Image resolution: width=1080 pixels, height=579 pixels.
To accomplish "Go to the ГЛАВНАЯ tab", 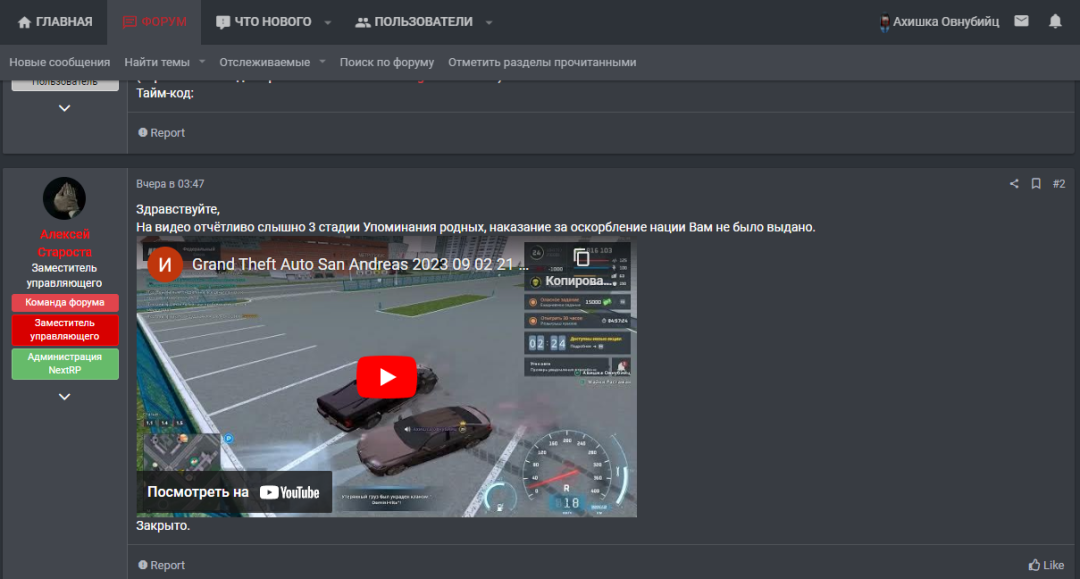I will click(x=55, y=22).
